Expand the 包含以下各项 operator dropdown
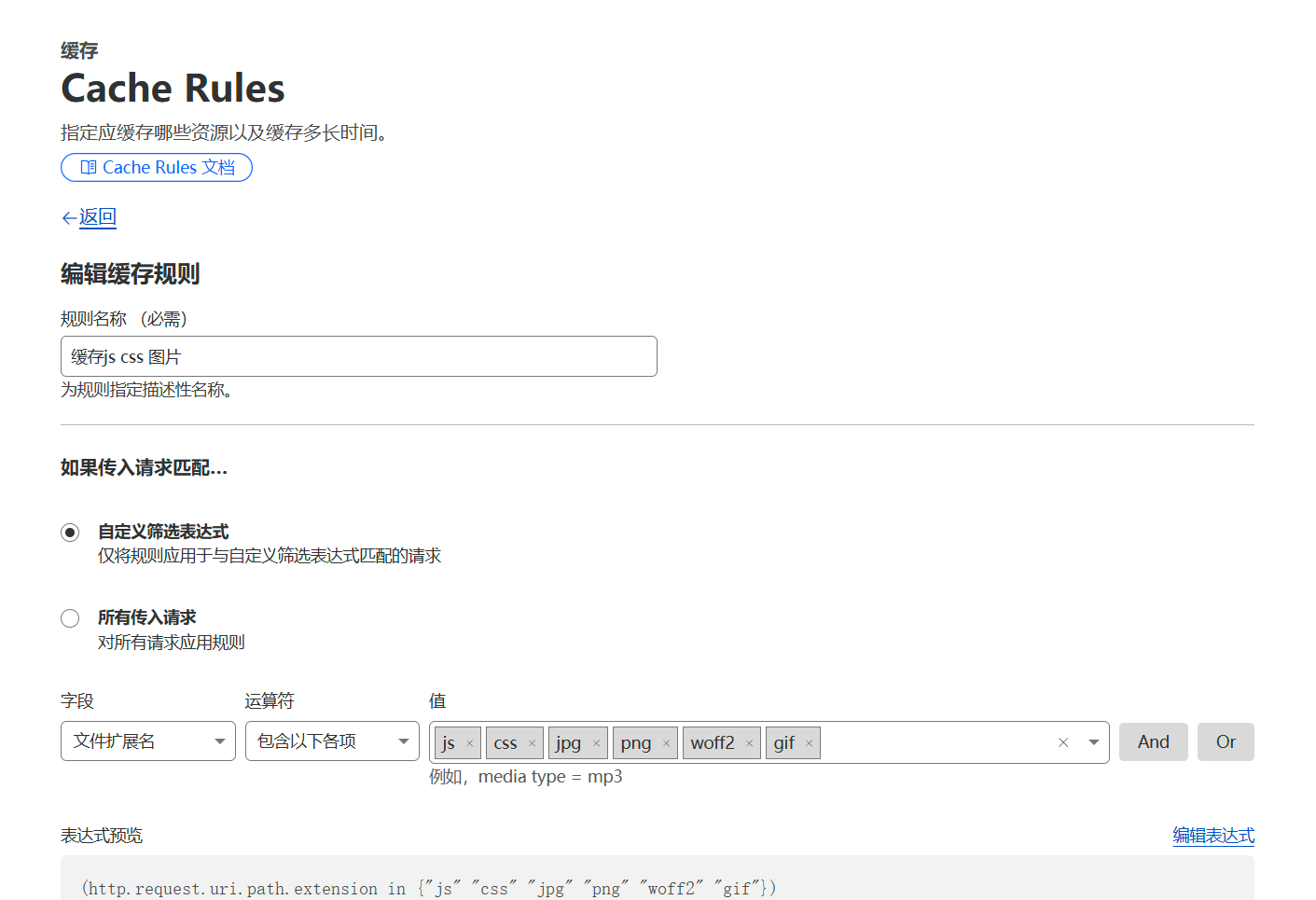 332,741
